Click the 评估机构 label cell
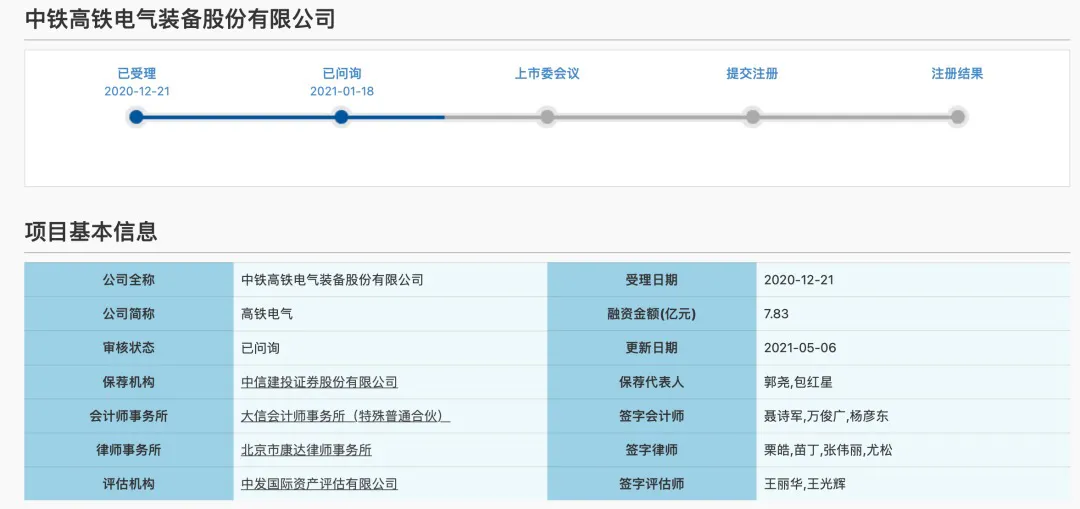 click(129, 484)
